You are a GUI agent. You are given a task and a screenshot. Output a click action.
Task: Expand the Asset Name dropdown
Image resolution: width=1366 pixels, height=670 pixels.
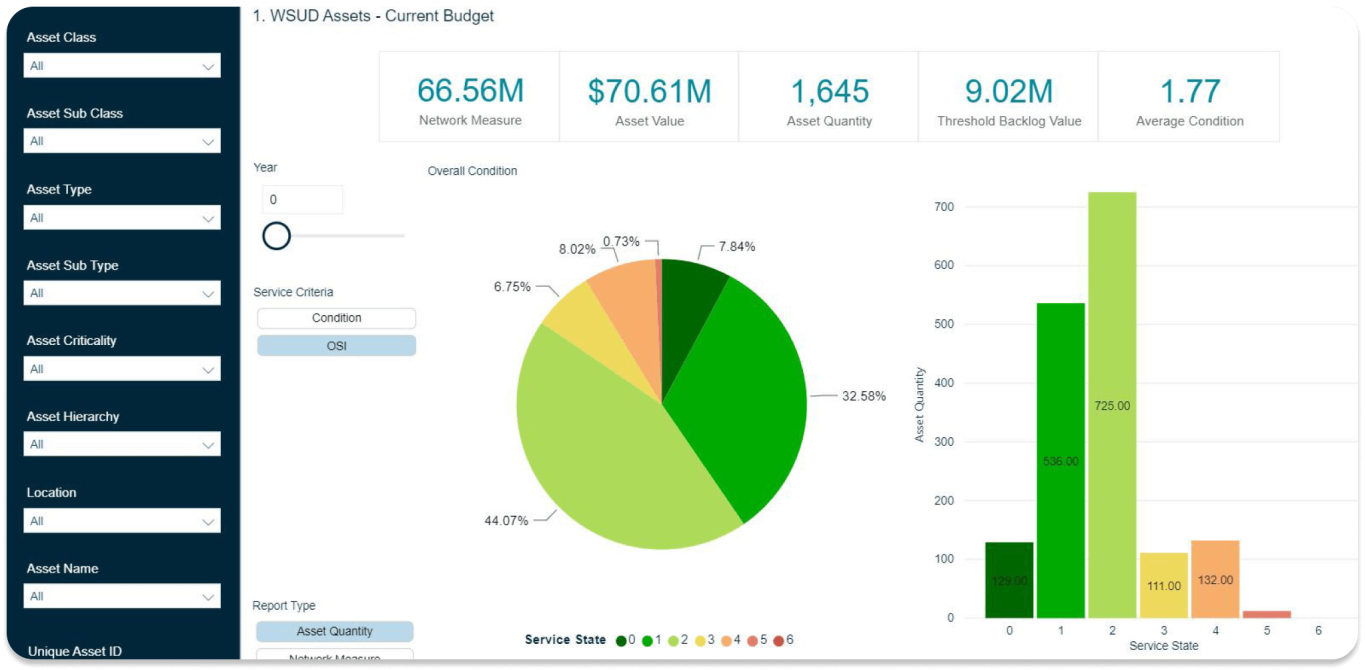[x=121, y=595]
